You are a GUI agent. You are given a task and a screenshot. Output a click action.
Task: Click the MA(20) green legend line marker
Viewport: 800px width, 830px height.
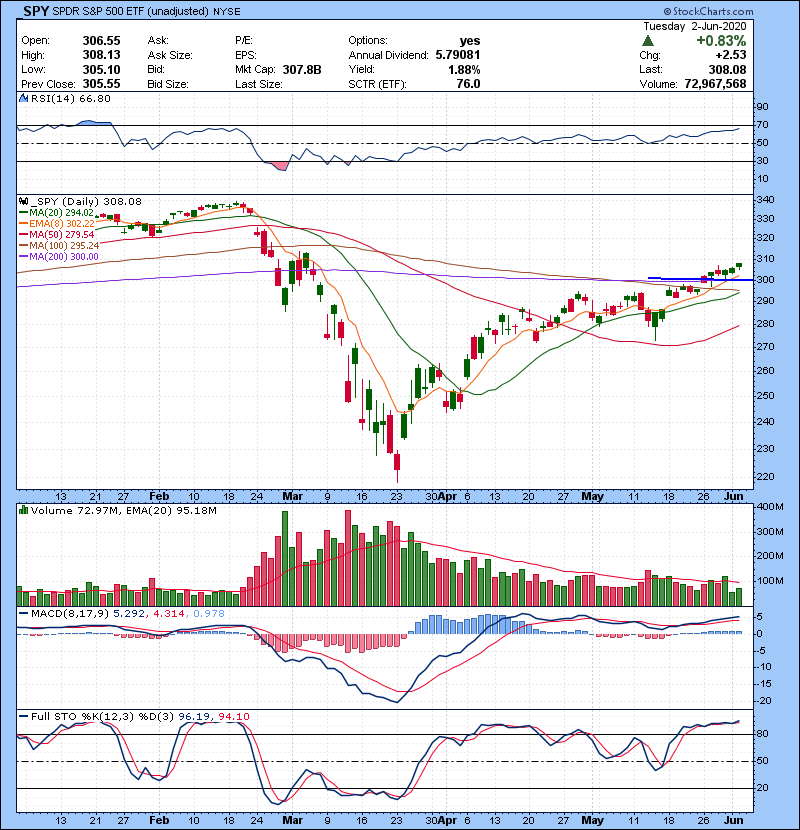click(23, 213)
